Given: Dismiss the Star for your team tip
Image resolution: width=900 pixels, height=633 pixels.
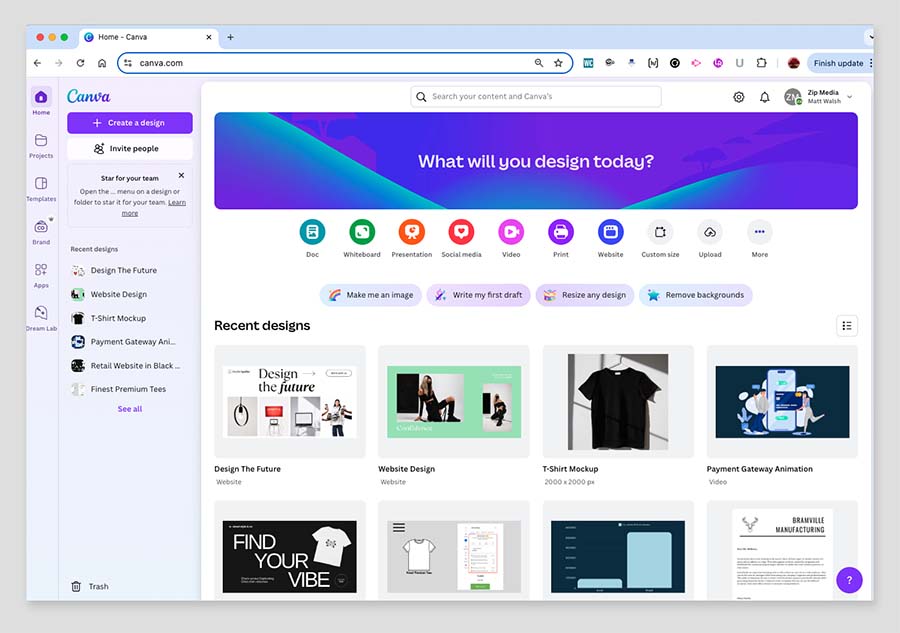Looking at the screenshot, I should (181, 176).
